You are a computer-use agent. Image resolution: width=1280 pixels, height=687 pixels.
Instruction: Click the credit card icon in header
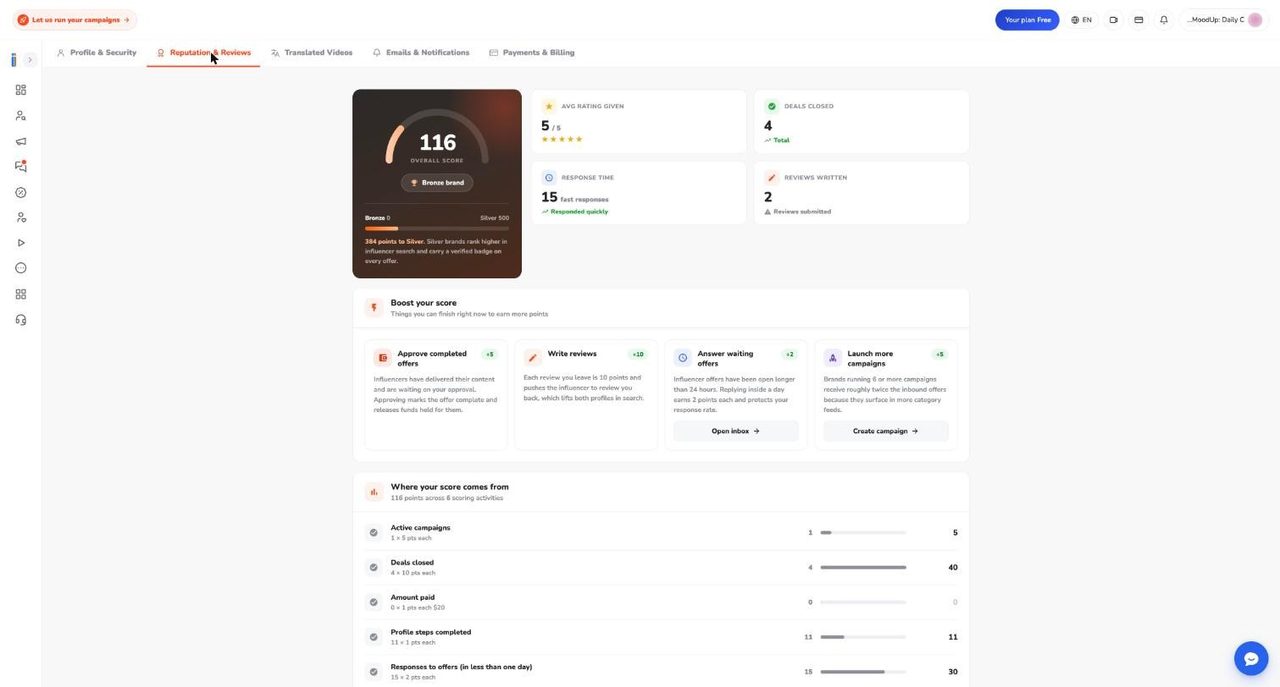(1138, 20)
